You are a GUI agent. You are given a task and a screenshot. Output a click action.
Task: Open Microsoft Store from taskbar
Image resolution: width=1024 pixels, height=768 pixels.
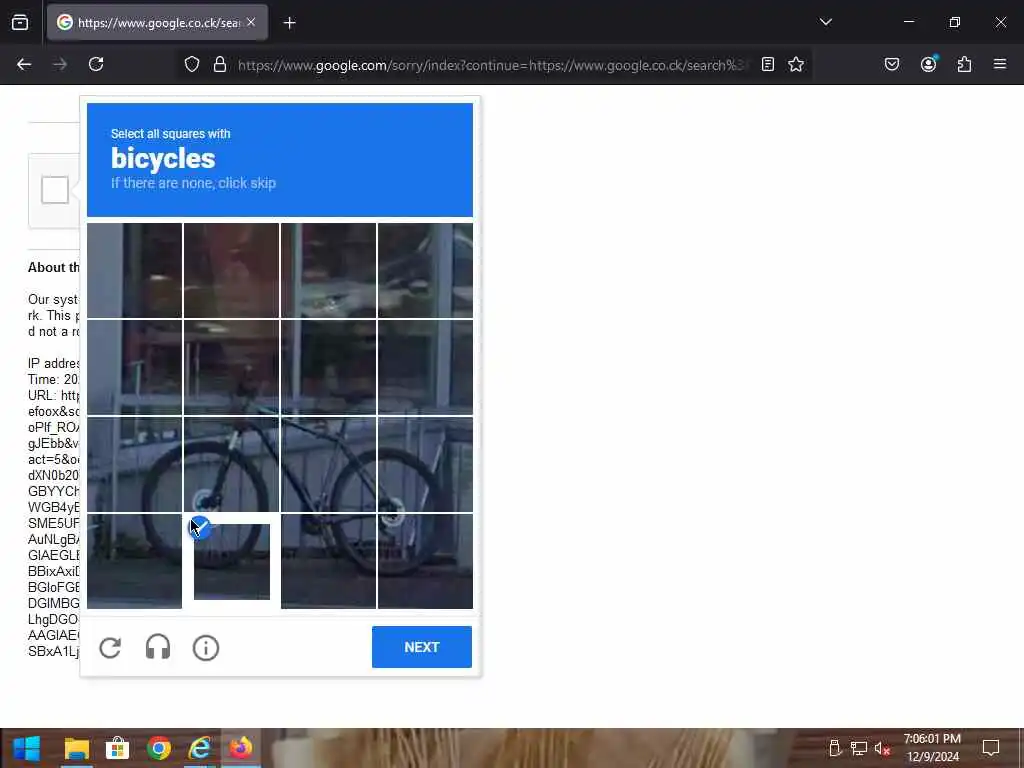[x=118, y=748]
